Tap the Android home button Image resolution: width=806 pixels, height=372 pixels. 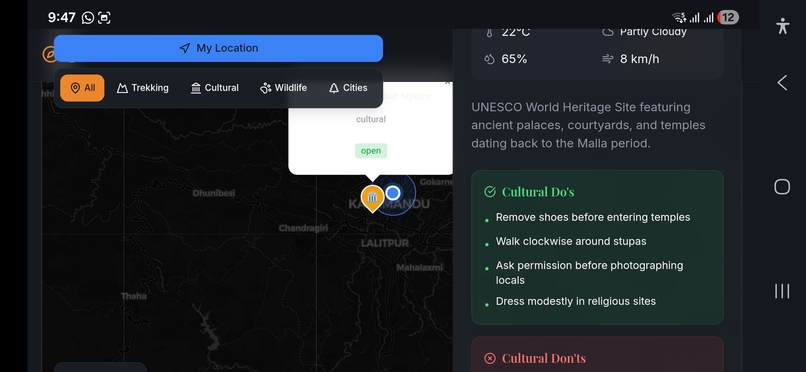point(782,187)
